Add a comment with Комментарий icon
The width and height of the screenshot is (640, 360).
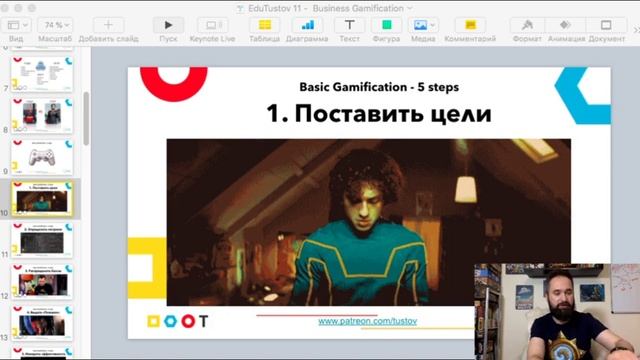470,25
